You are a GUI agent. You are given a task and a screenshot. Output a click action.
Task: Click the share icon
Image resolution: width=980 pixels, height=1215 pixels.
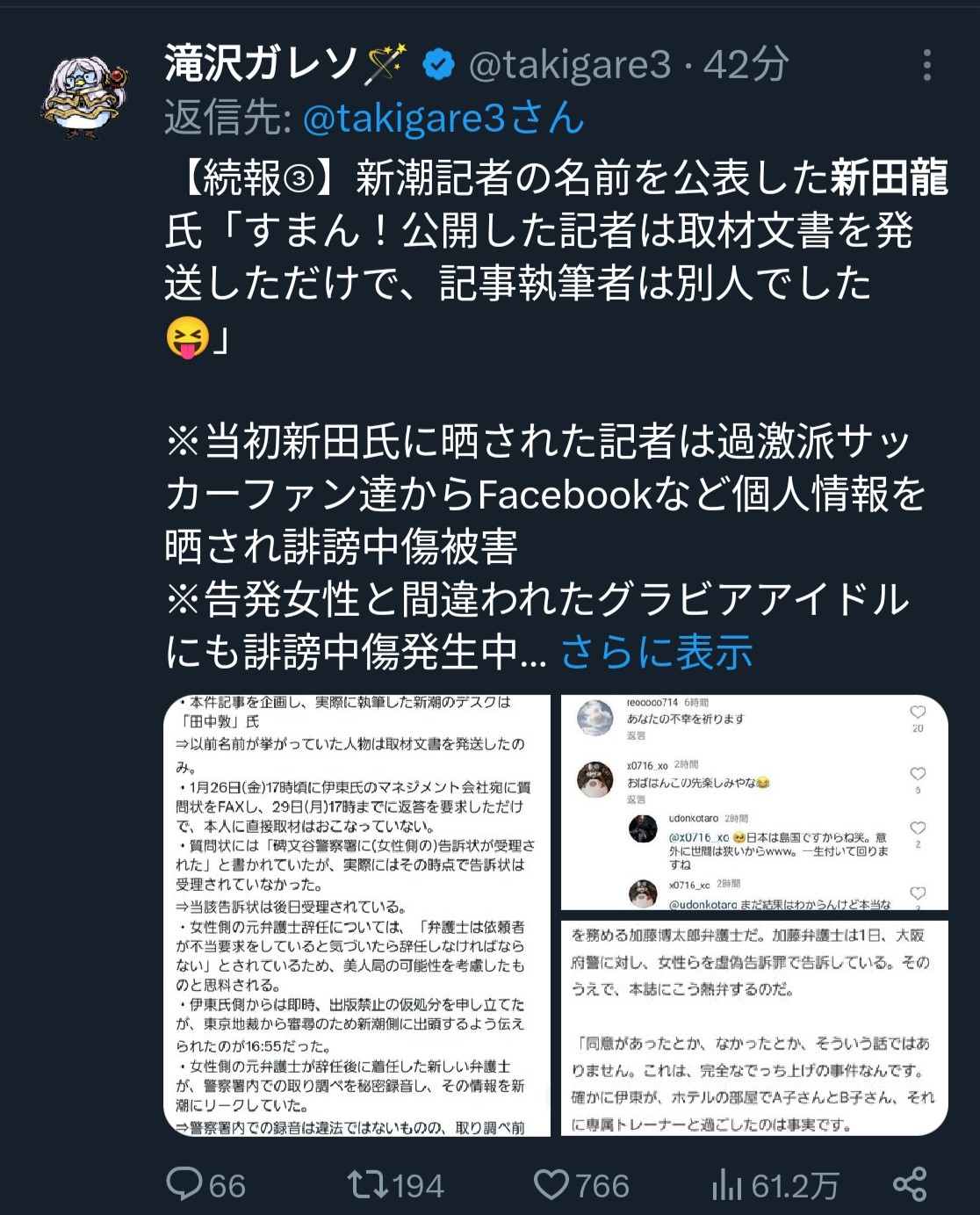tap(910, 1184)
